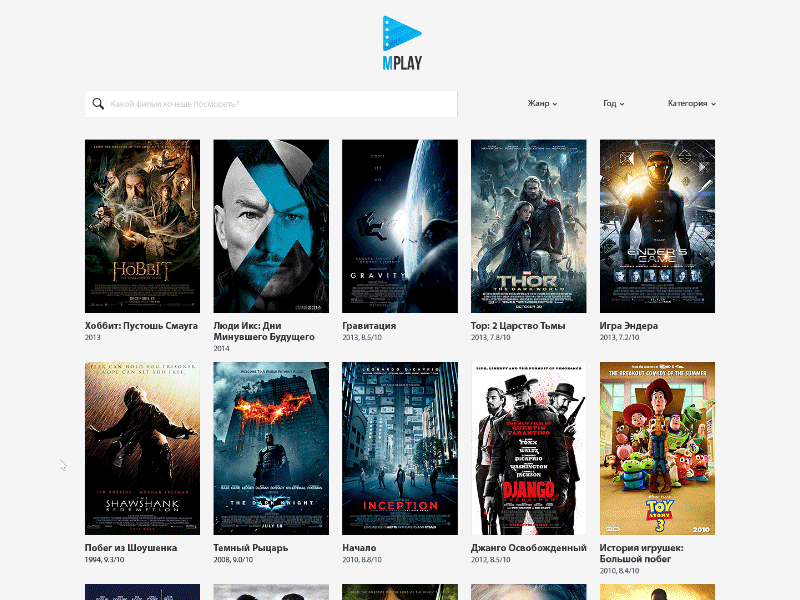
Task: Open the Год dropdown
Action: (x=613, y=104)
